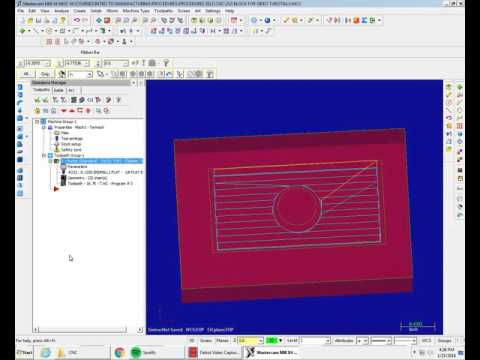Click the help lightbulb icon
The image size is (480, 360).
click(63, 20)
